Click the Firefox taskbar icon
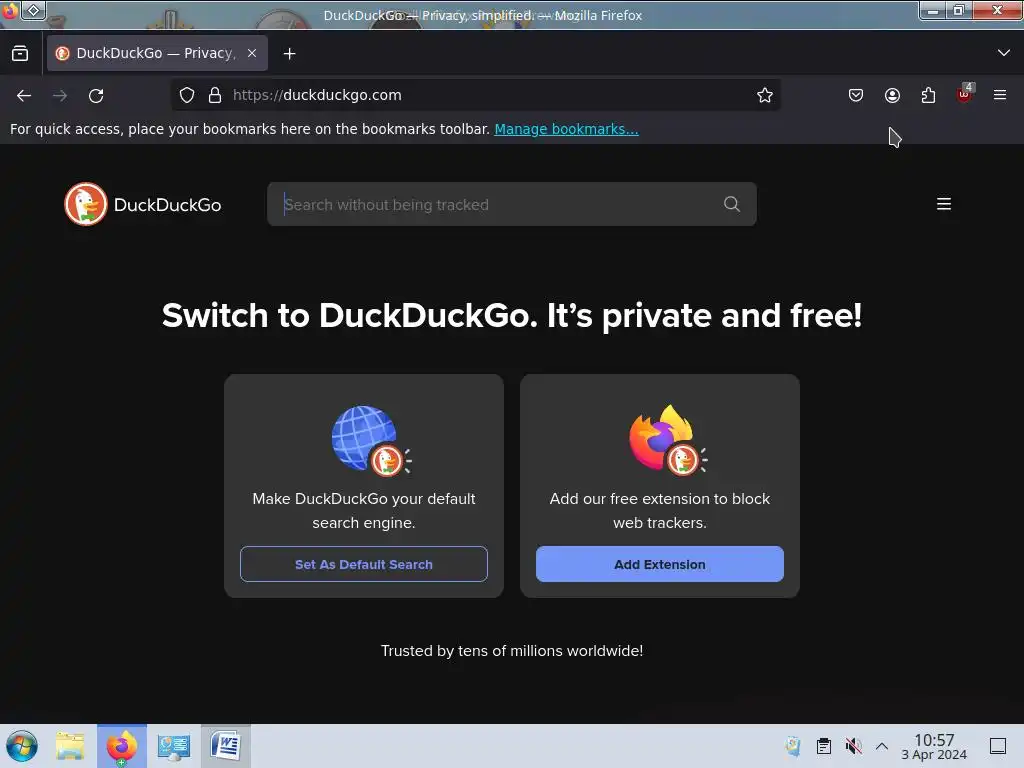This screenshot has height=768, width=1024. [121, 746]
